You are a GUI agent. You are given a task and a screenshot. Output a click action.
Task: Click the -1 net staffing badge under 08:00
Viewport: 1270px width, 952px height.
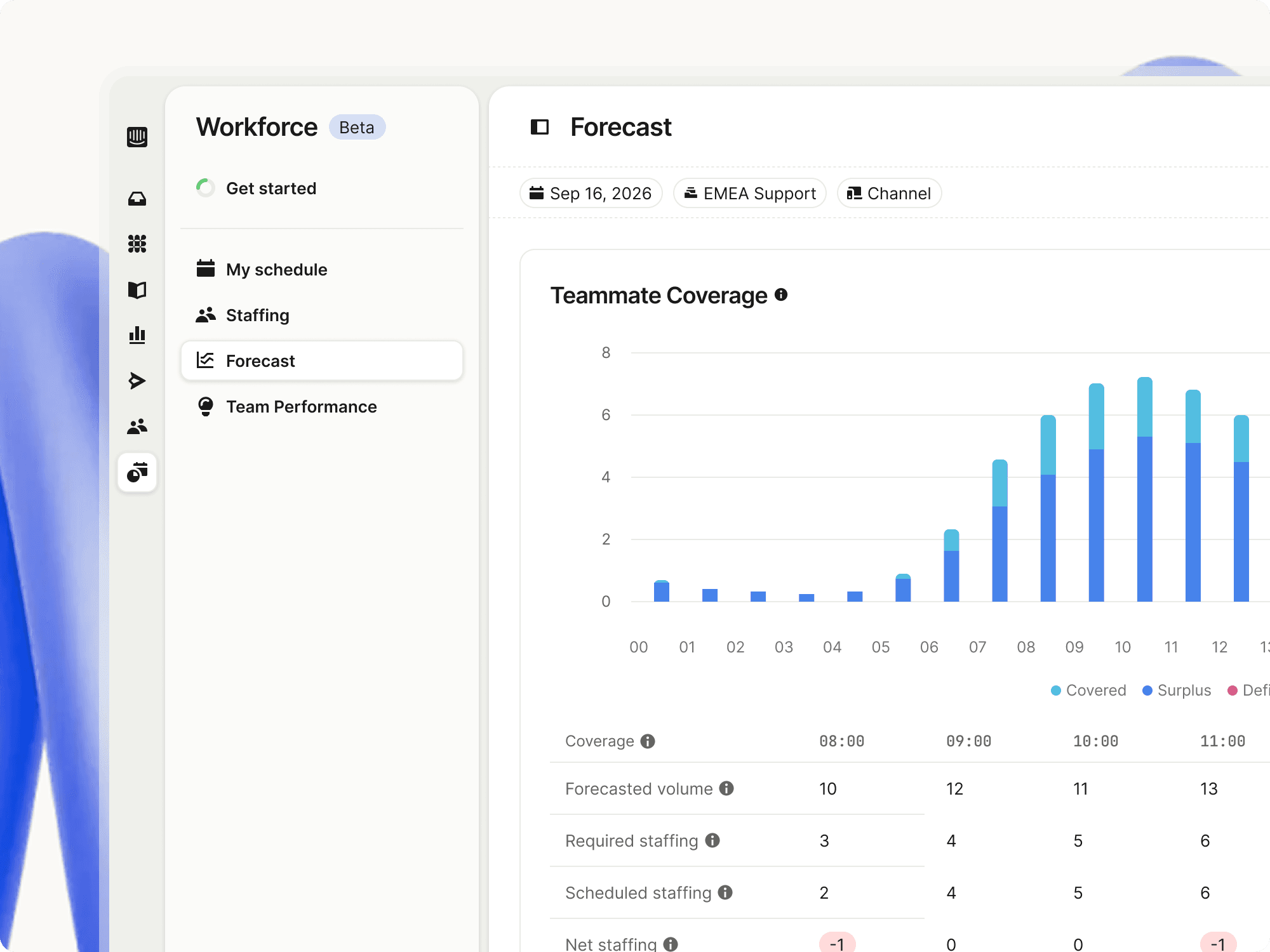pos(838,943)
